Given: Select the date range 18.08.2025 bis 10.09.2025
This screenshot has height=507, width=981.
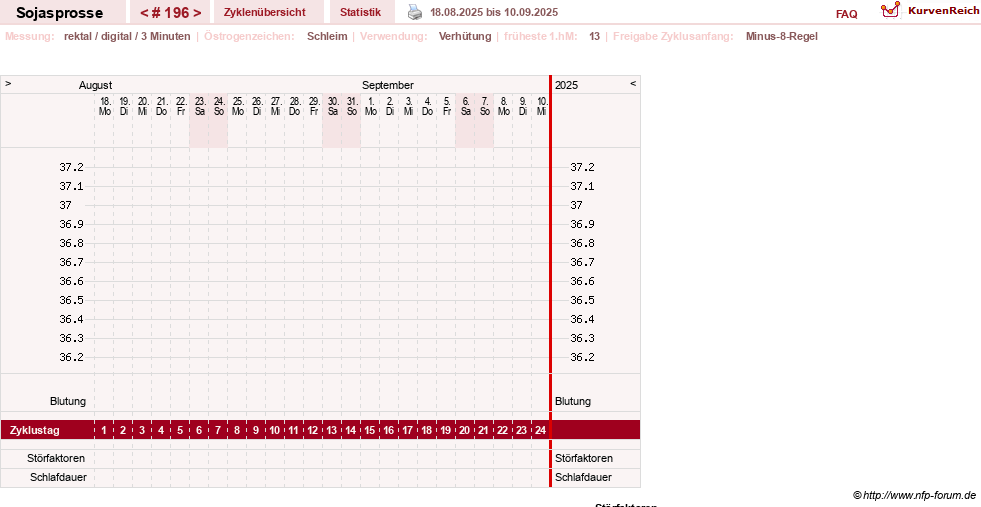Looking at the screenshot, I should [494, 12].
